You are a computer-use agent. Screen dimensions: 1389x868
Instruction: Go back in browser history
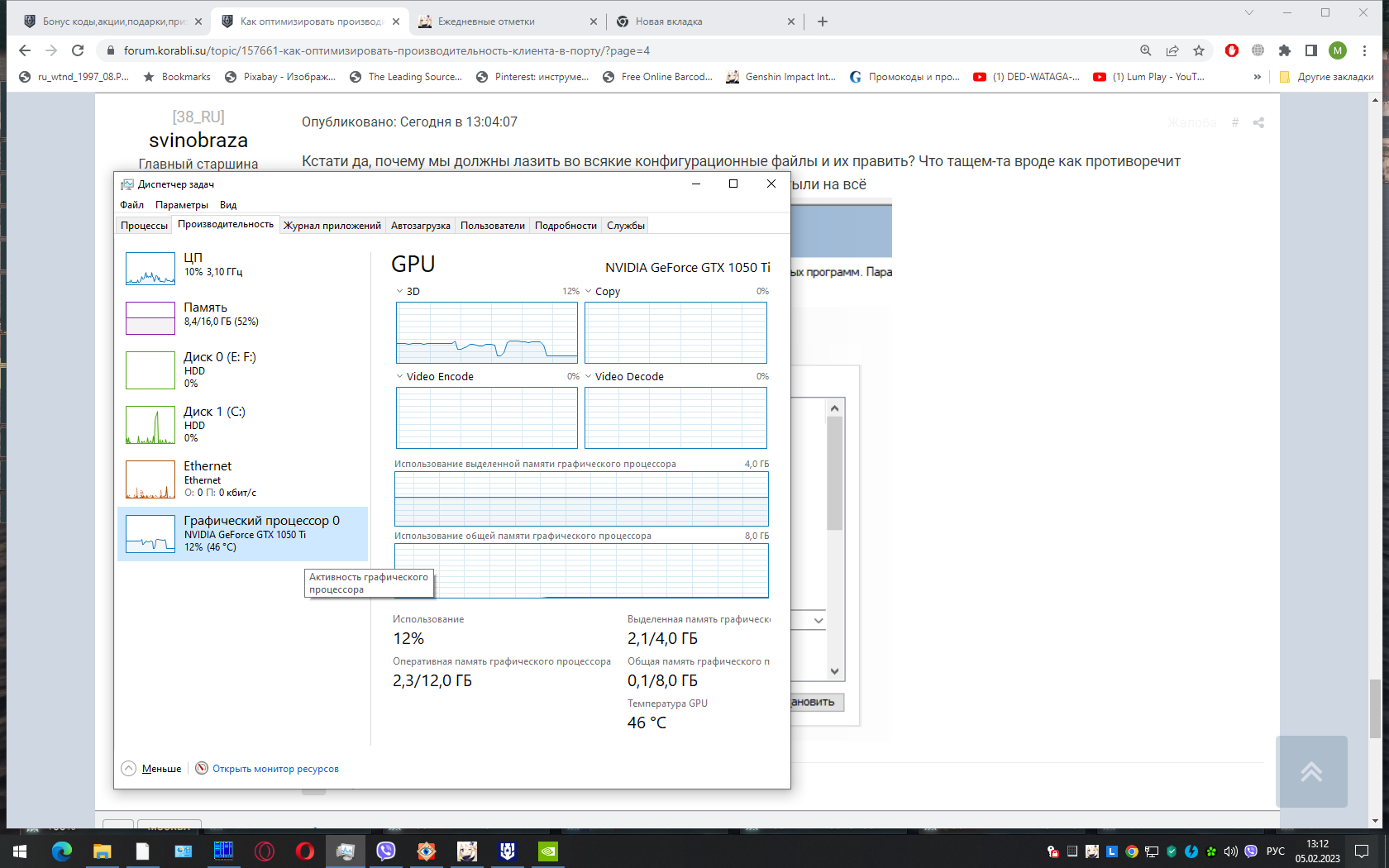click(x=25, y=50)
